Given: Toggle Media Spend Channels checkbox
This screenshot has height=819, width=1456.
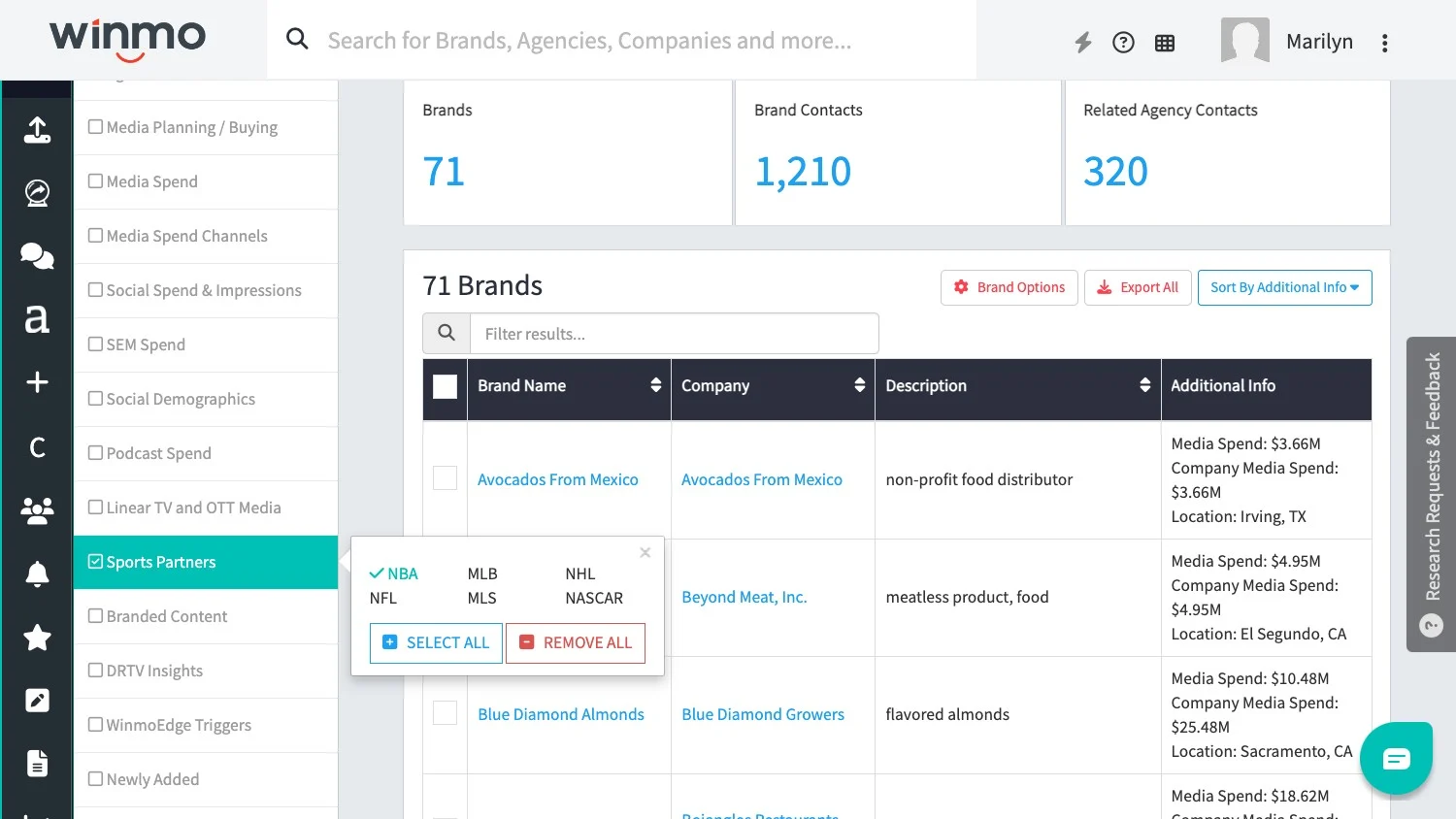Looking at the screenshot, I should (95, 235).
